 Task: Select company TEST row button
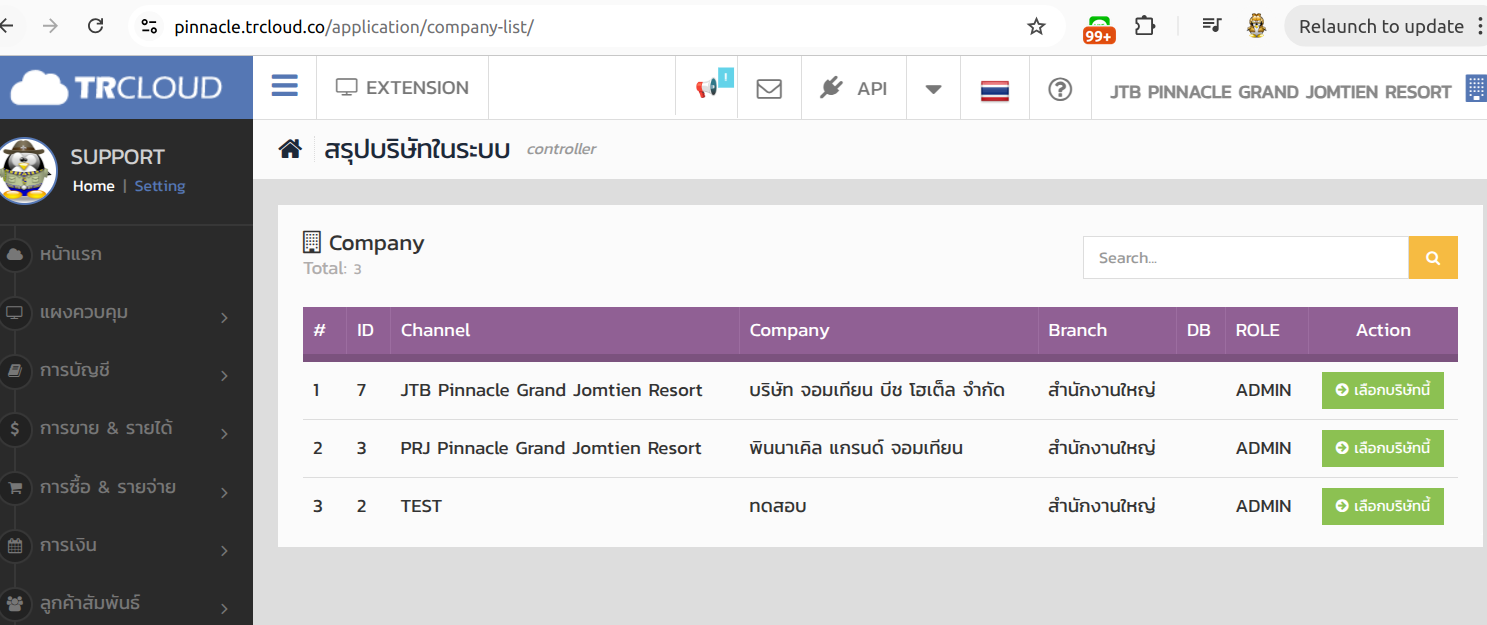[1383, 506]
